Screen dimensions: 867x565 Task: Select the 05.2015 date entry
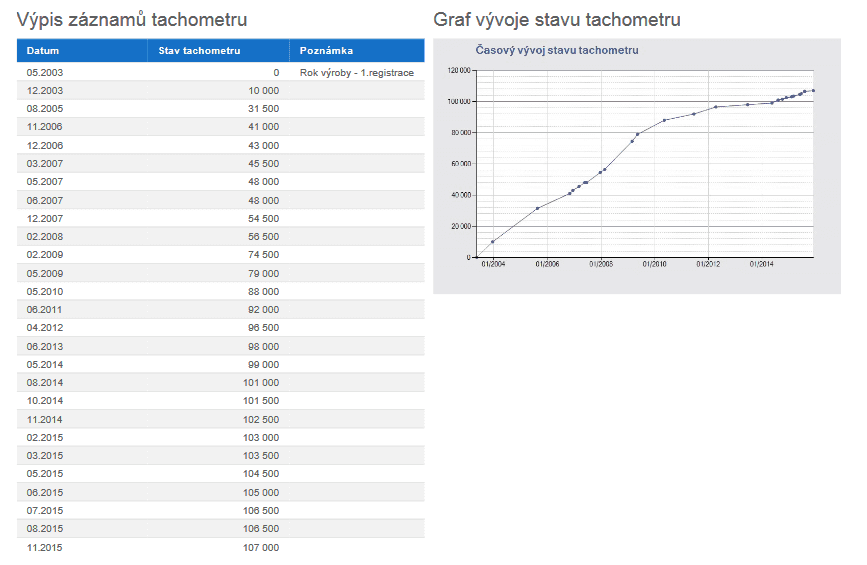[x=45, y=474]
